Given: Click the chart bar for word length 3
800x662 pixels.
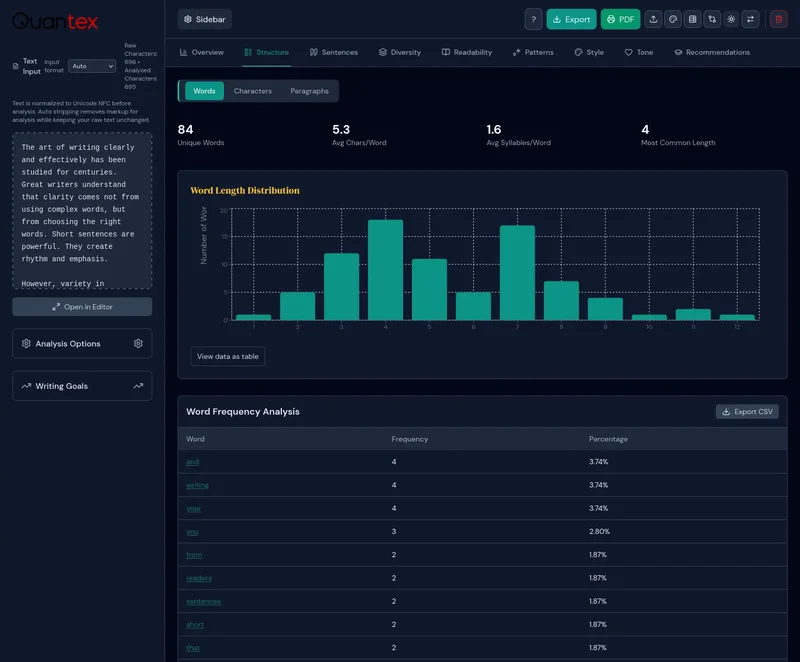Looking at the screenshot, I should (341, 287).
